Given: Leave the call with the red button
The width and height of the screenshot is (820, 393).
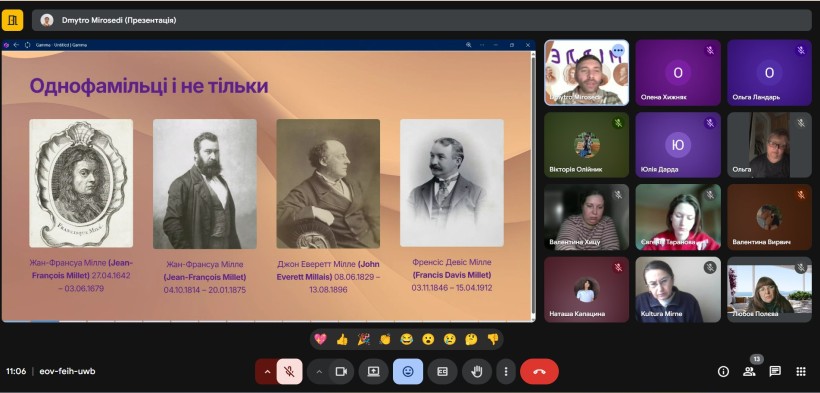Looking at the screenshot, I should pos(539,372).
